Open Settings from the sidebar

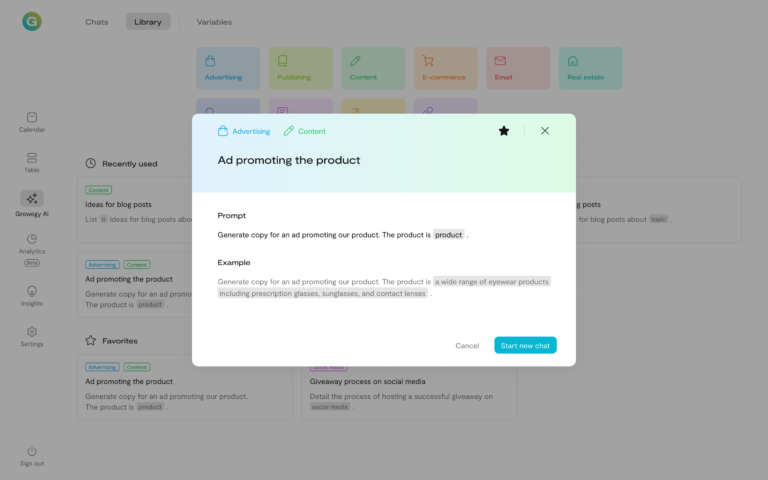click(32, 336)
